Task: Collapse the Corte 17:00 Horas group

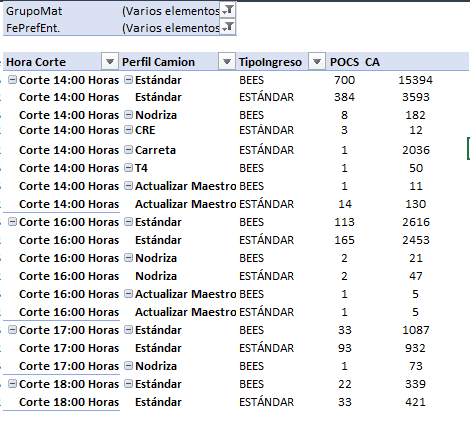Action: point(12,330)
